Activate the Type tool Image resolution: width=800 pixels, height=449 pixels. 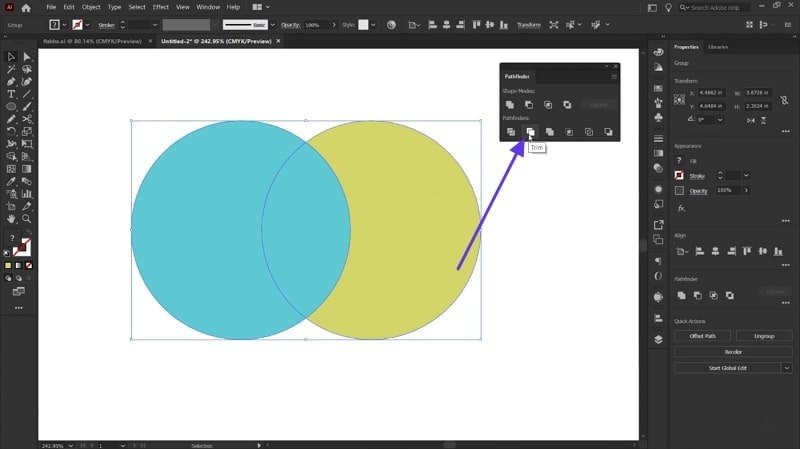click(11, 94)
